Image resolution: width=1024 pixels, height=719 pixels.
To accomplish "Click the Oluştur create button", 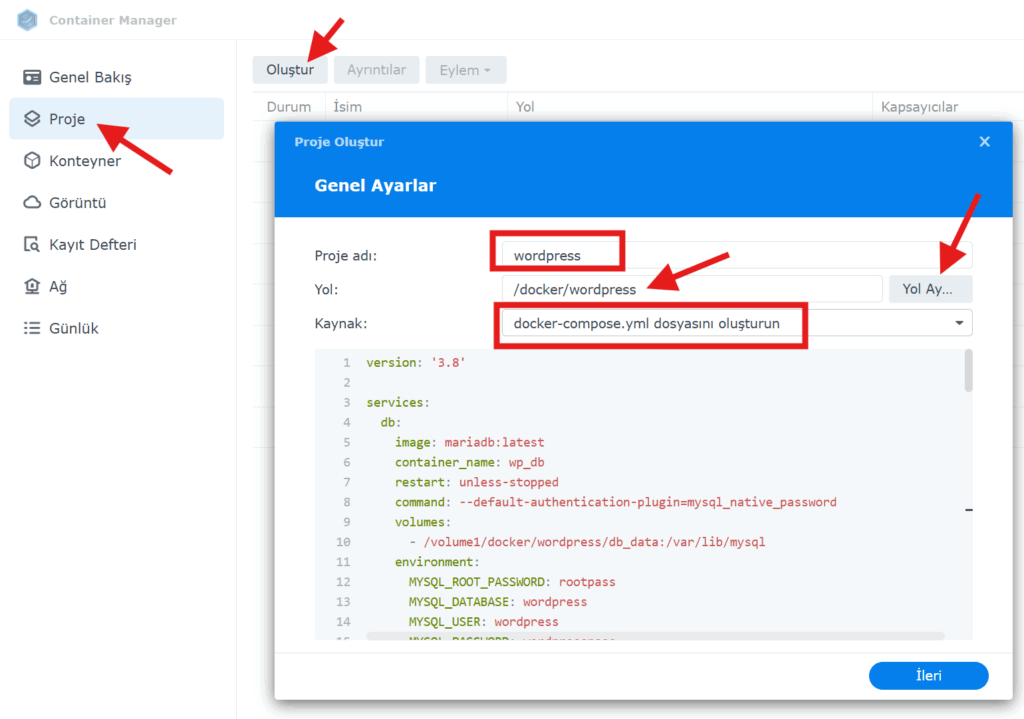I will point(290,70).
